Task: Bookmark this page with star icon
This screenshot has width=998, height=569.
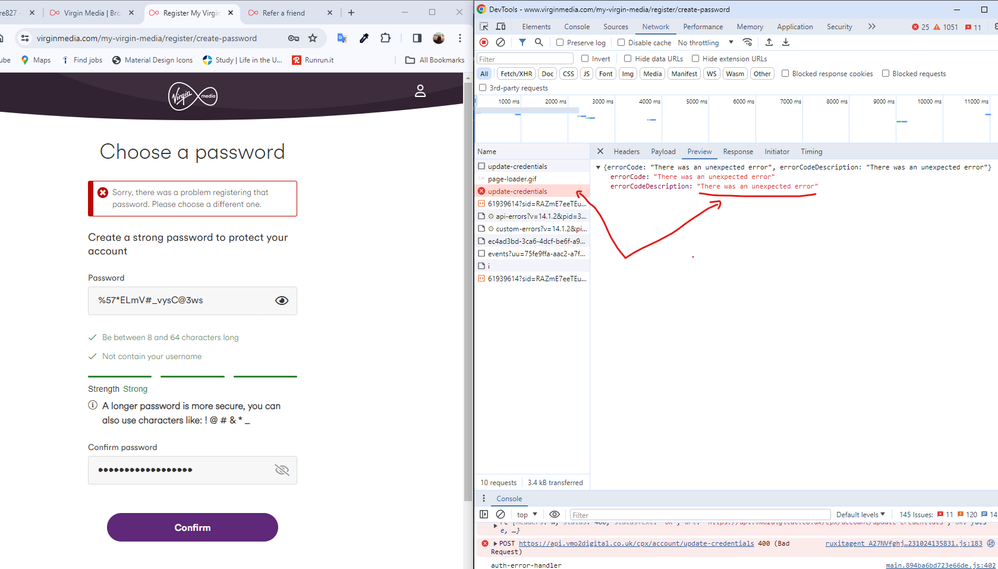Action: [313, 38]
